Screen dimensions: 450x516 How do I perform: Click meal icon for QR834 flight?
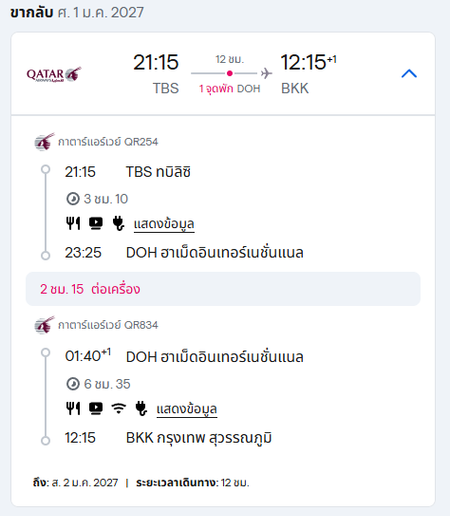73,408
